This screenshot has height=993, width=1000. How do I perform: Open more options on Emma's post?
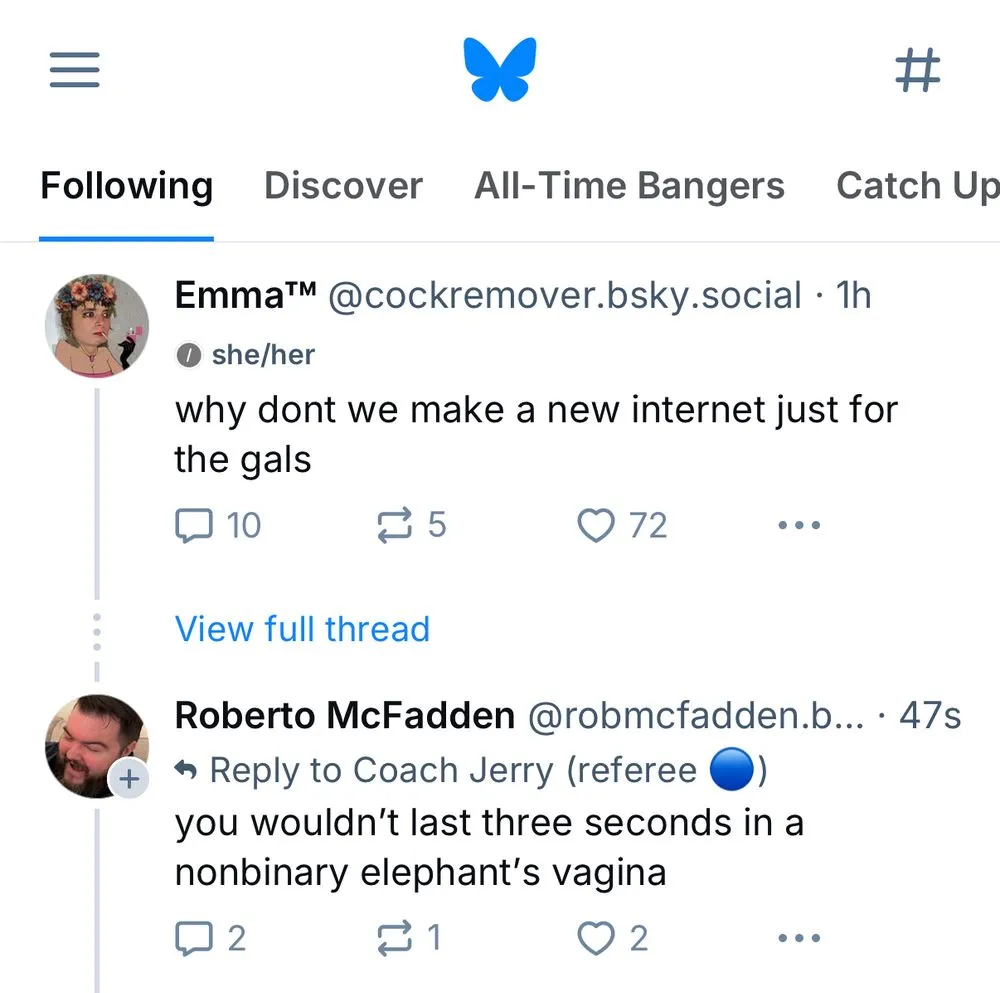point(799,525)
